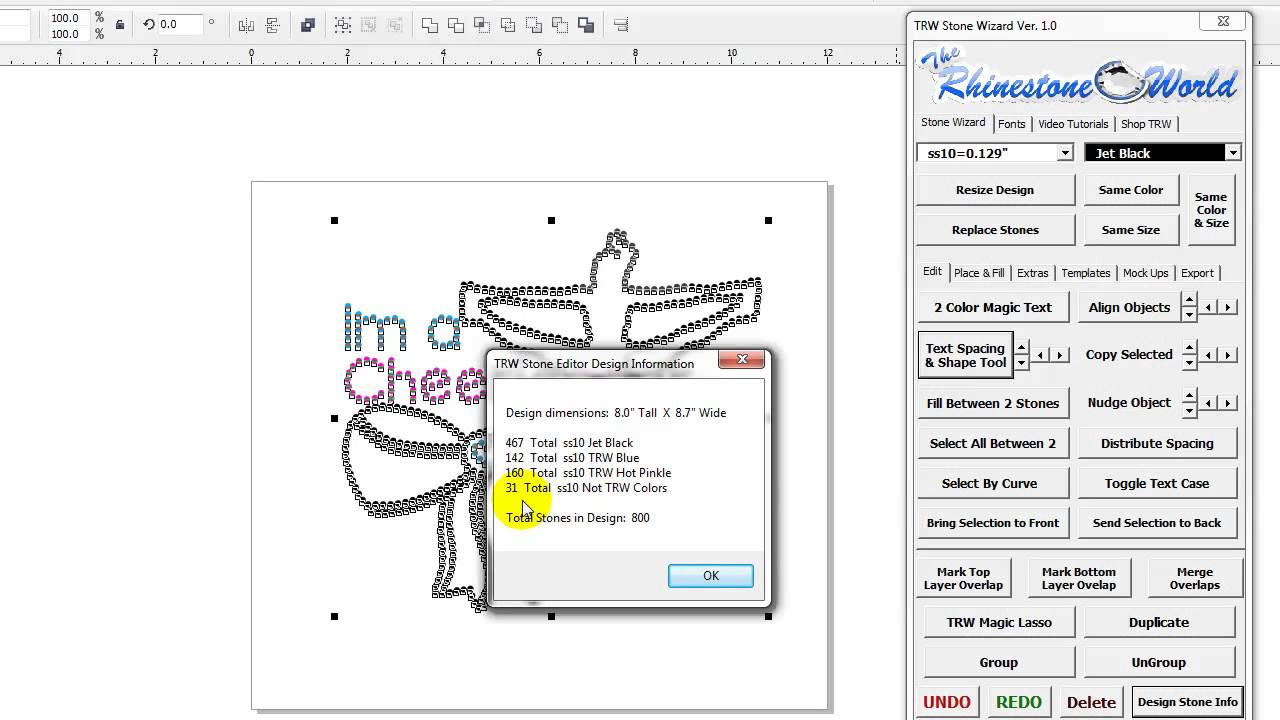Click Bring Selection to Front button
This screenshot has width=1280, height=720.
993,523
